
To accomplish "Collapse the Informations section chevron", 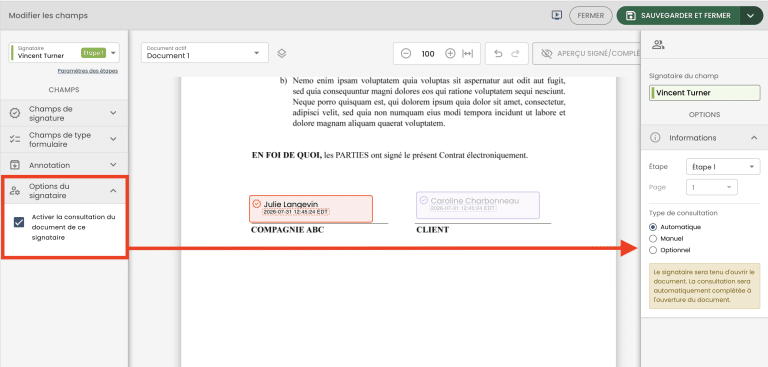I will (x=754, y=138).
